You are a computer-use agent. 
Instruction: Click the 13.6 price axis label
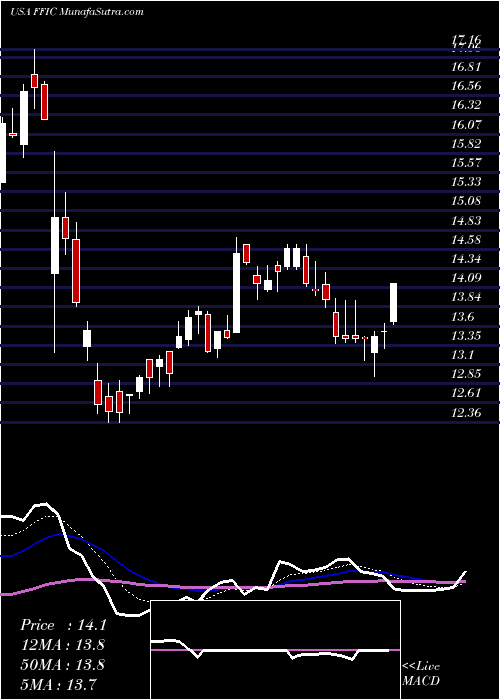[x=462, y=317]
